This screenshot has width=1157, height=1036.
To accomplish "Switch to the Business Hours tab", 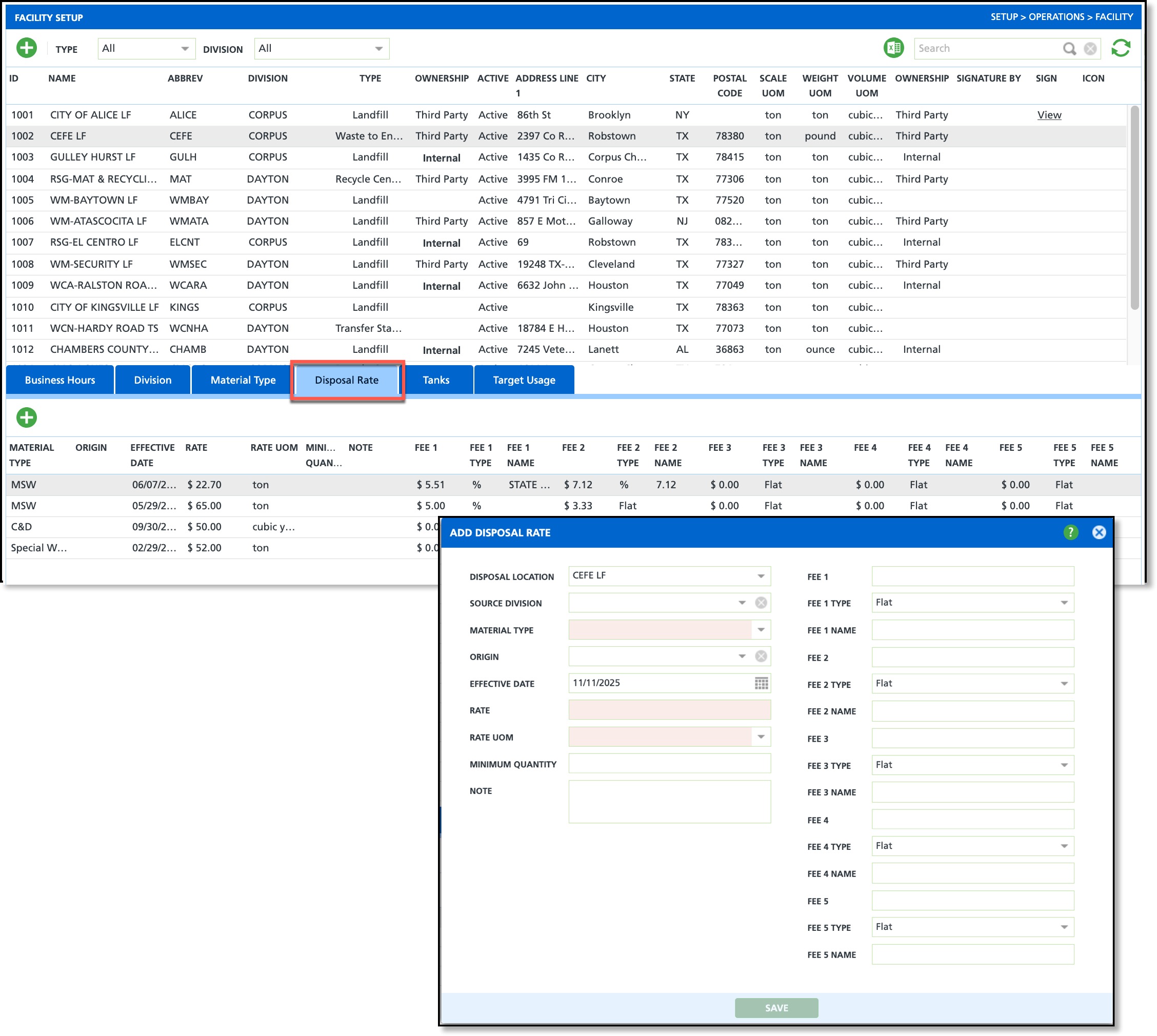I will [x=60, y=380].
